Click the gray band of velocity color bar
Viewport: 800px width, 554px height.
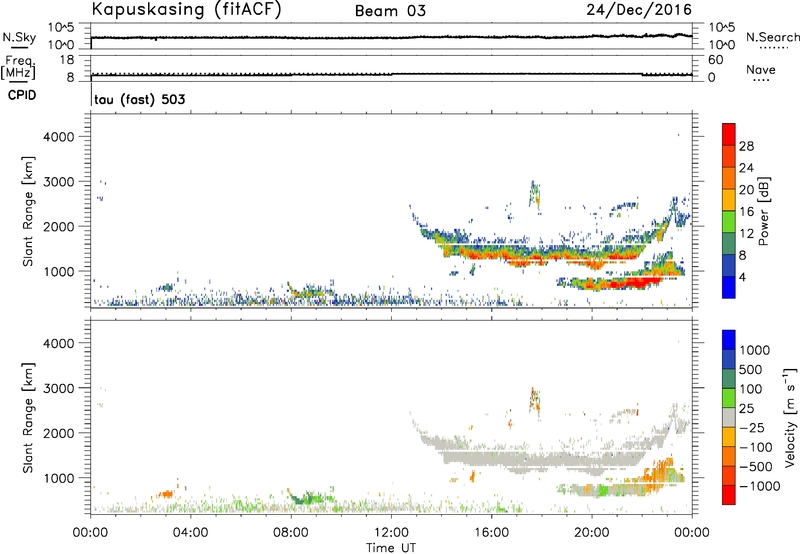coord(729,418)
